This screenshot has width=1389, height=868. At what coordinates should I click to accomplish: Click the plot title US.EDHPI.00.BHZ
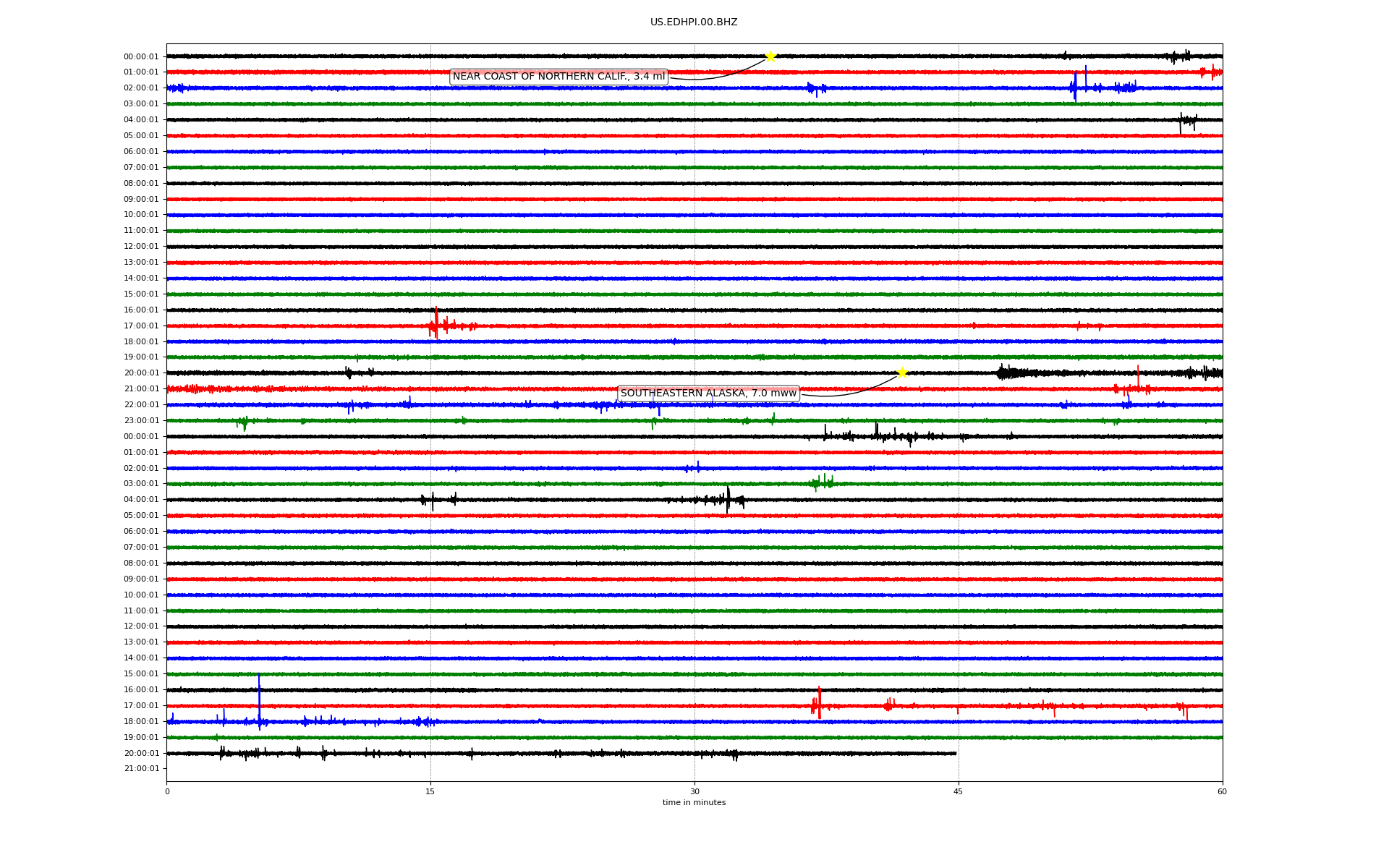coord(694,22)
